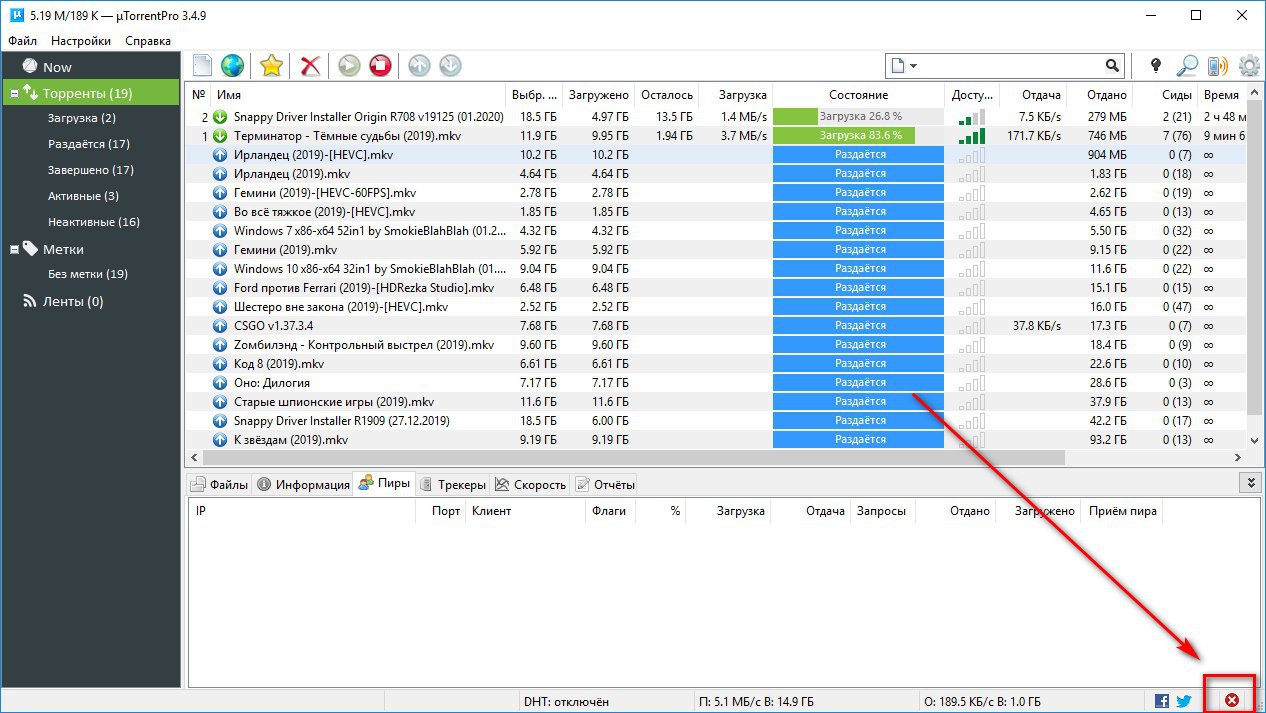Sort by the Состояние column header
The image size is (1266, 713).
click(x=858, y=94)
